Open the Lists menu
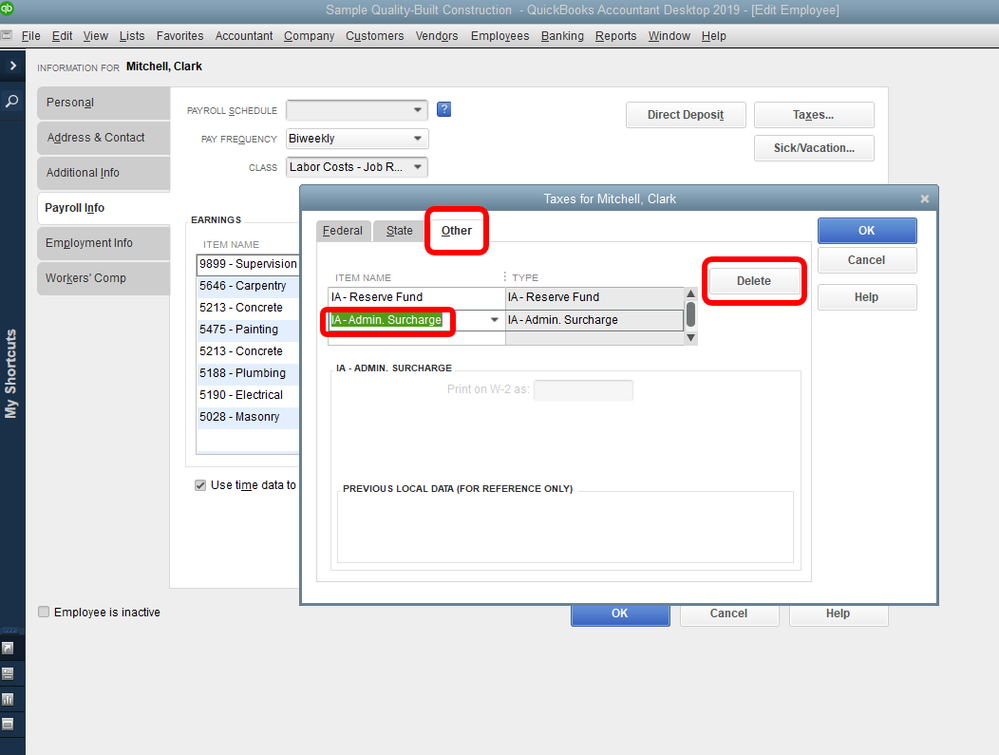999x755 pixels. click(132, 36)
